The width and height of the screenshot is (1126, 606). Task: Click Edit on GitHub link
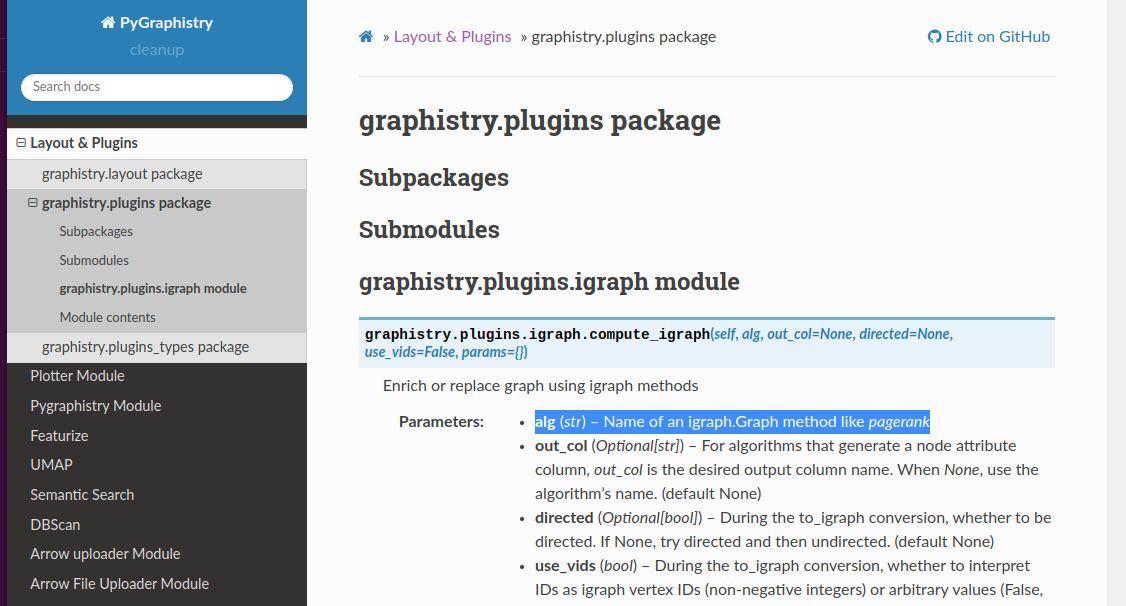(x=989, y=37)
